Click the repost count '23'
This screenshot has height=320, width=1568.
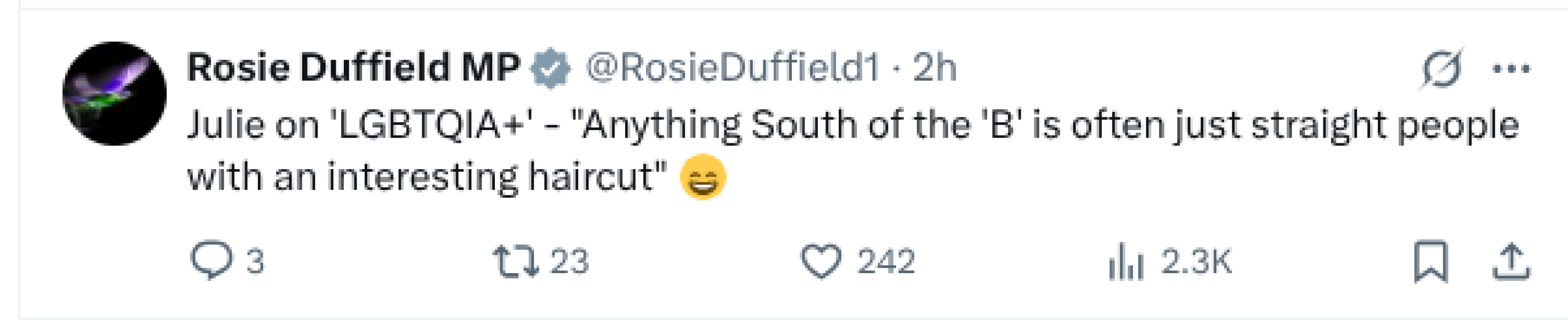[569, 262]
